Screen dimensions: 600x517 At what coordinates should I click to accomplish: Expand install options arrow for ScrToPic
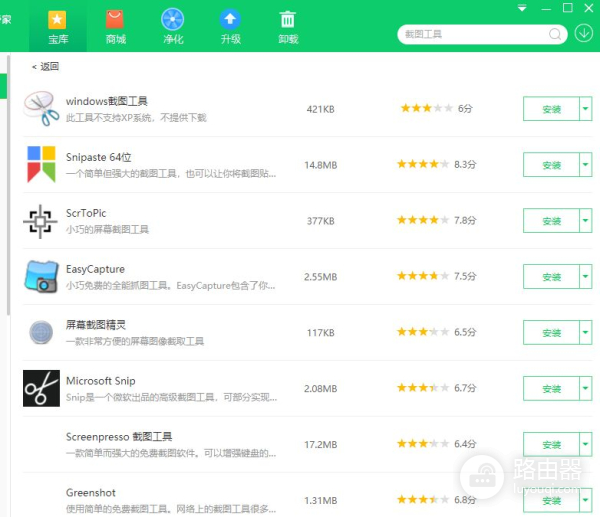pos(585,221)
